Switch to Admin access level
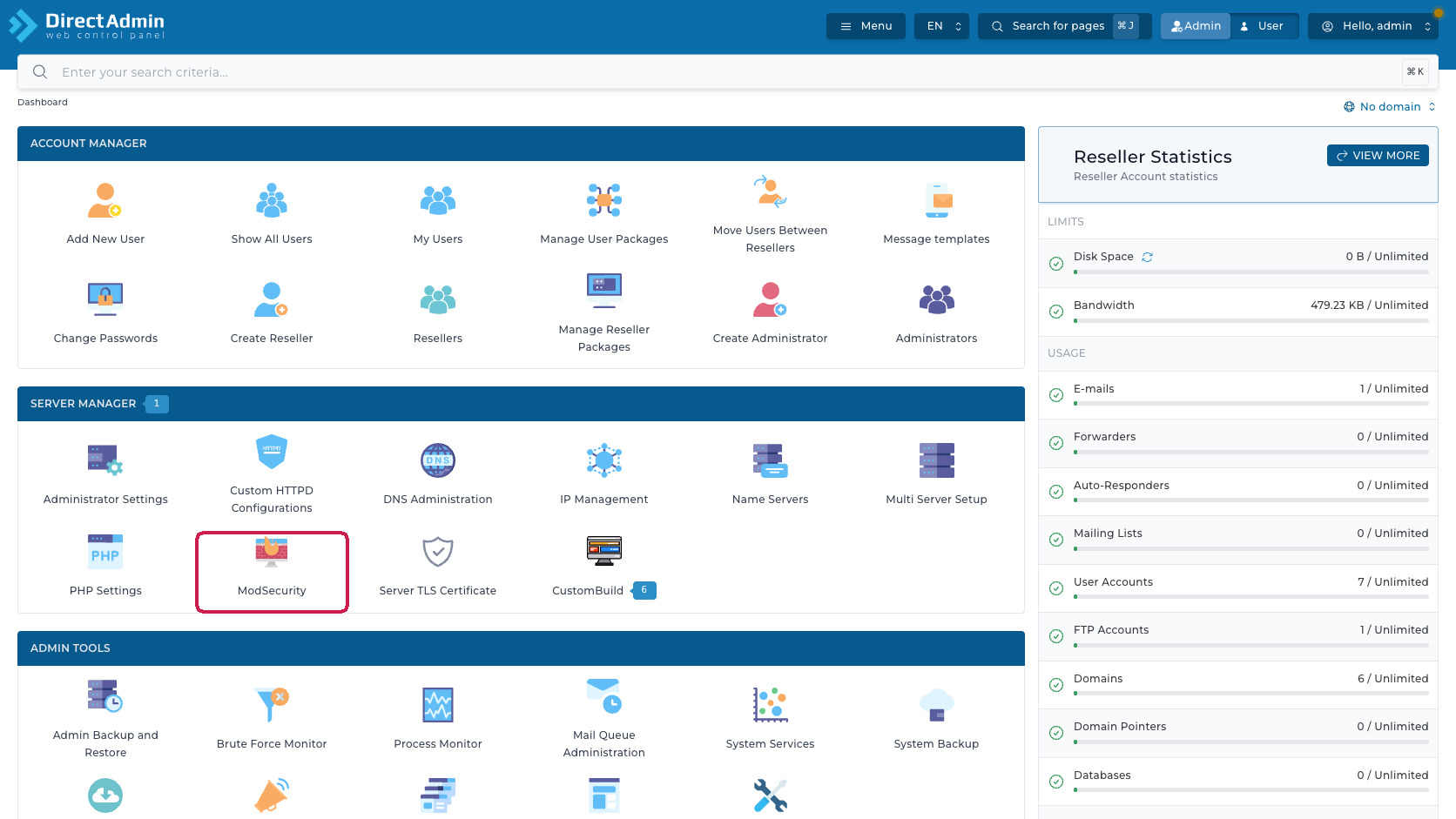Screen dimensions: 1456x819 (x=1196, y=26)
